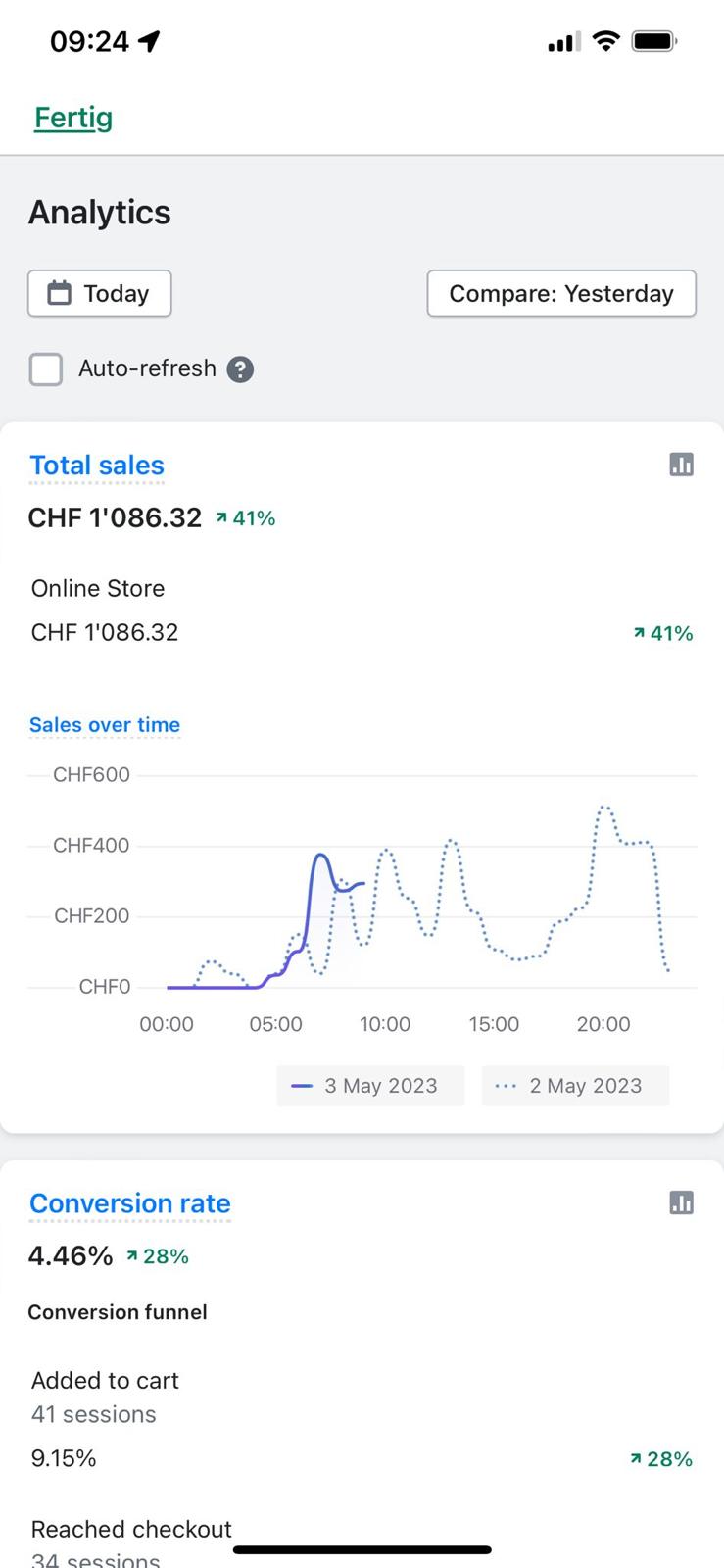The width and height of the screenshot is (724, 1568).
Task: Open report icon on Conversion rate card
Action: coord(681,1202)
